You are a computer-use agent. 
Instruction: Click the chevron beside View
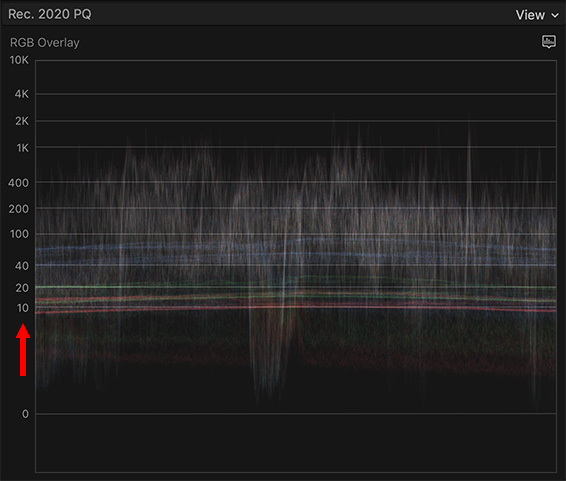coord(555,16)
